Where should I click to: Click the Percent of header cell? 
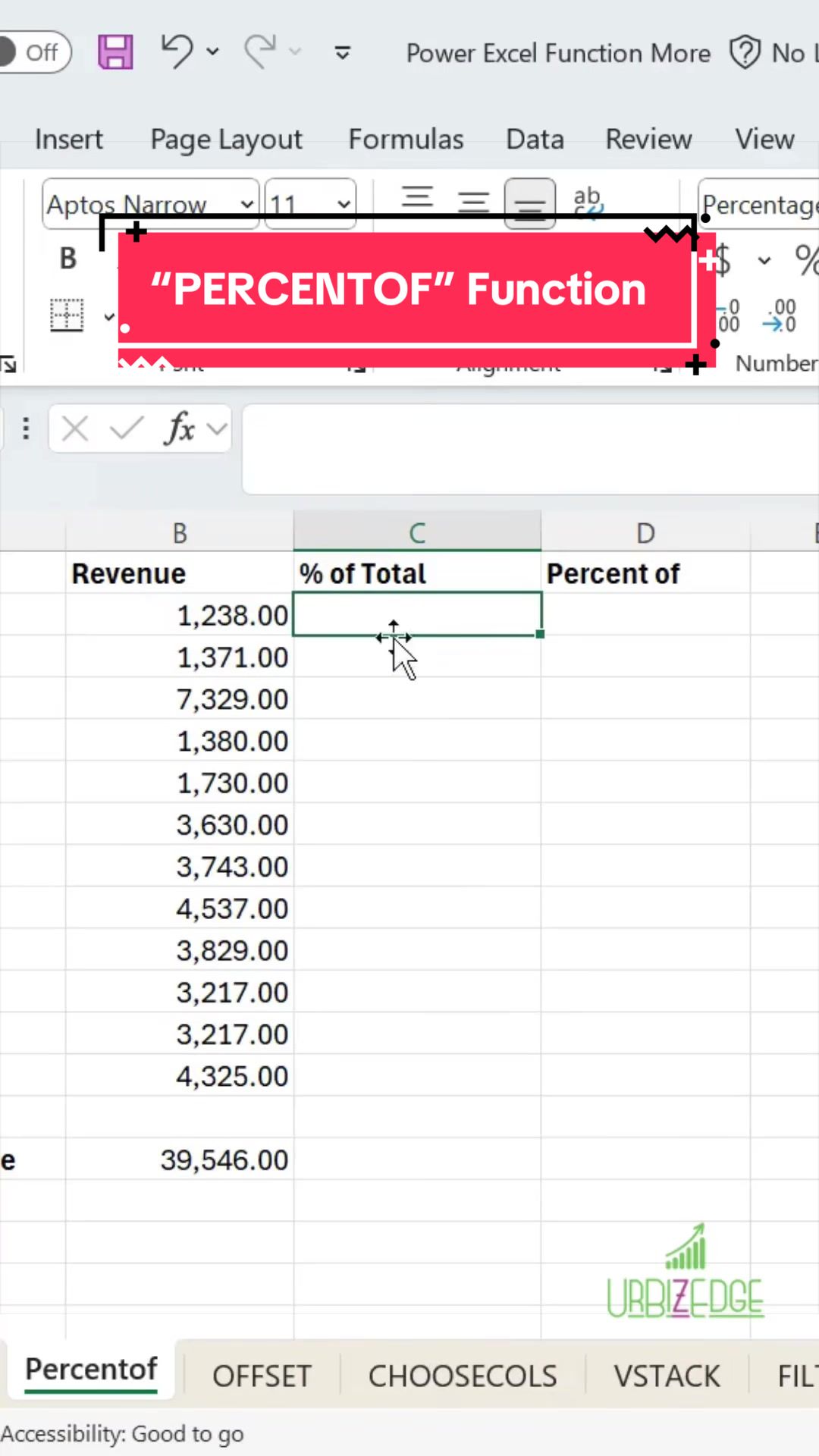click(x=645, y=573)
